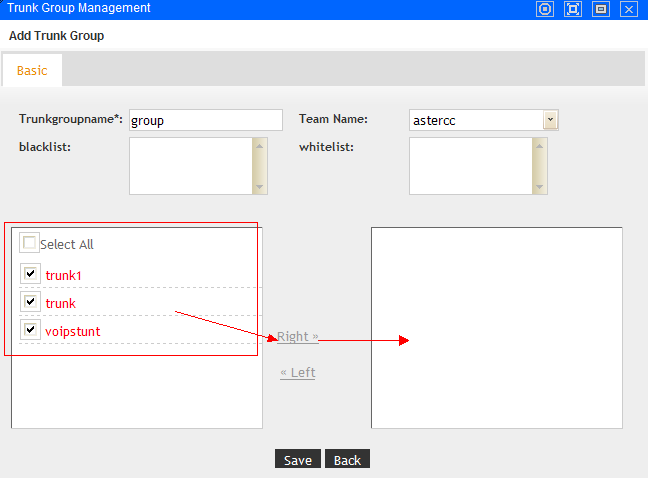Click whitelist box scroll down arrow
The image size is (648, 478).
[540, 186]
